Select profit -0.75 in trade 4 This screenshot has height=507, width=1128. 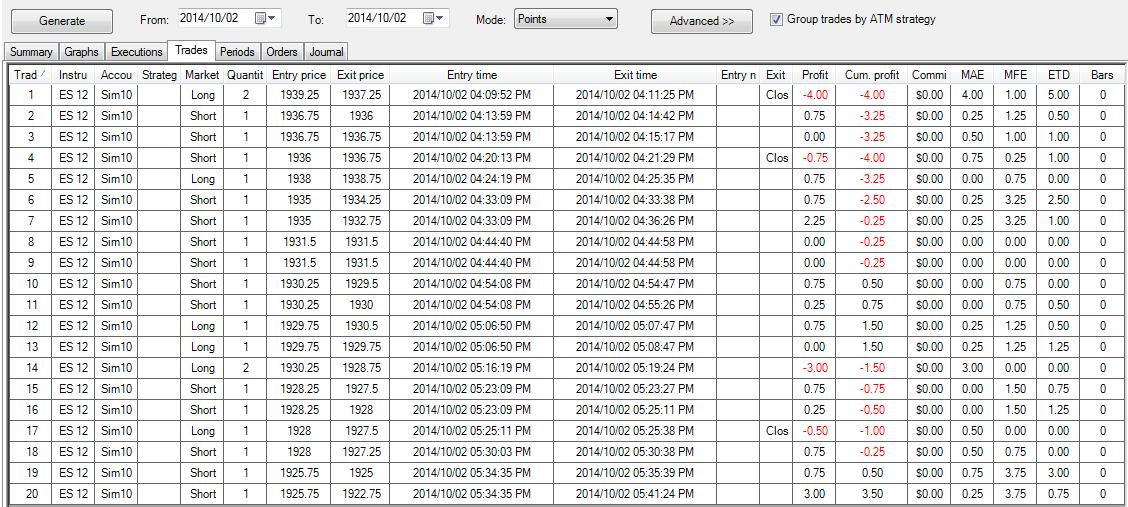[x=814, y=157]
